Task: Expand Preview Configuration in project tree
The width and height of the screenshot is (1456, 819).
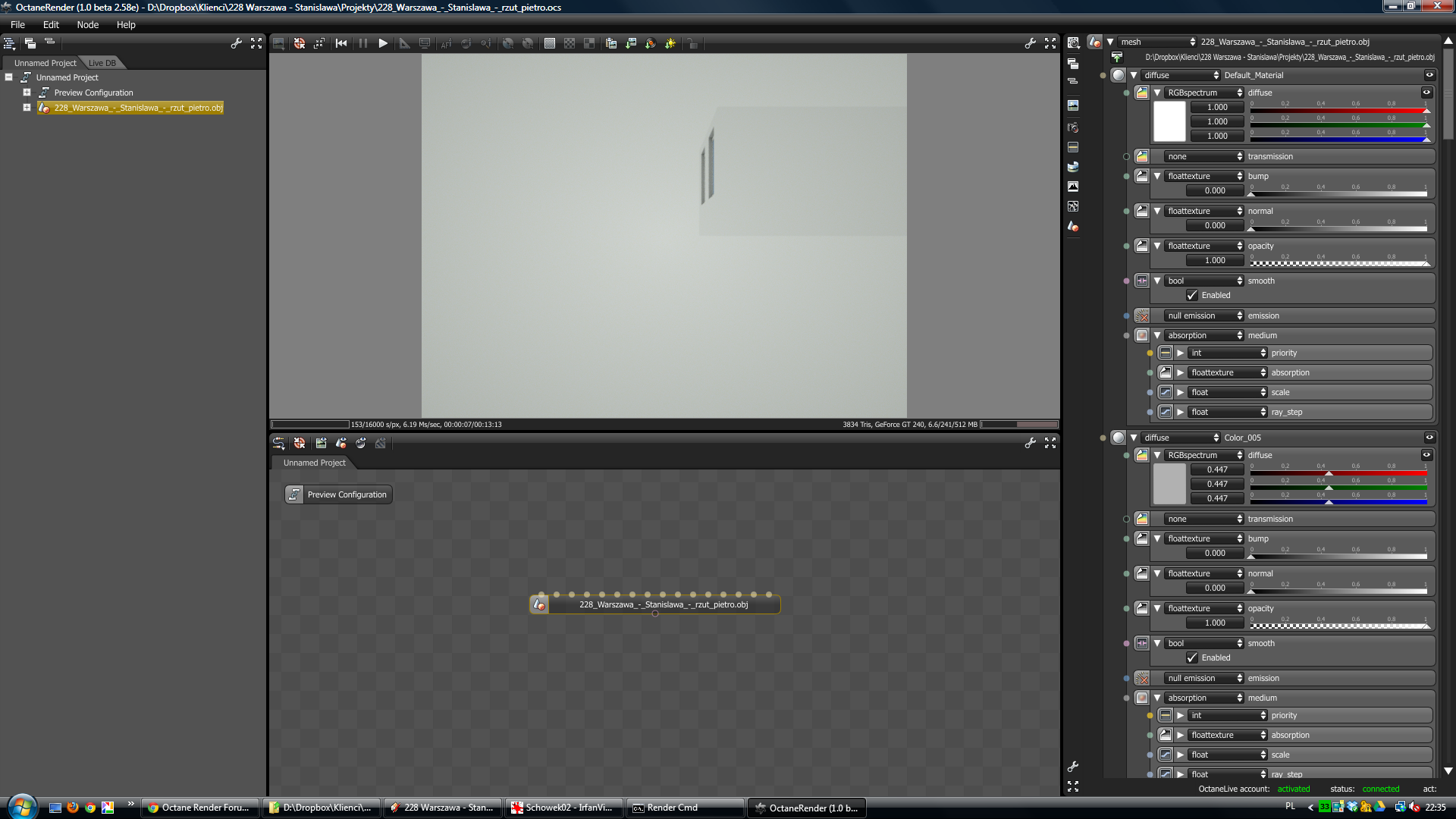Action: coord(27,93)
